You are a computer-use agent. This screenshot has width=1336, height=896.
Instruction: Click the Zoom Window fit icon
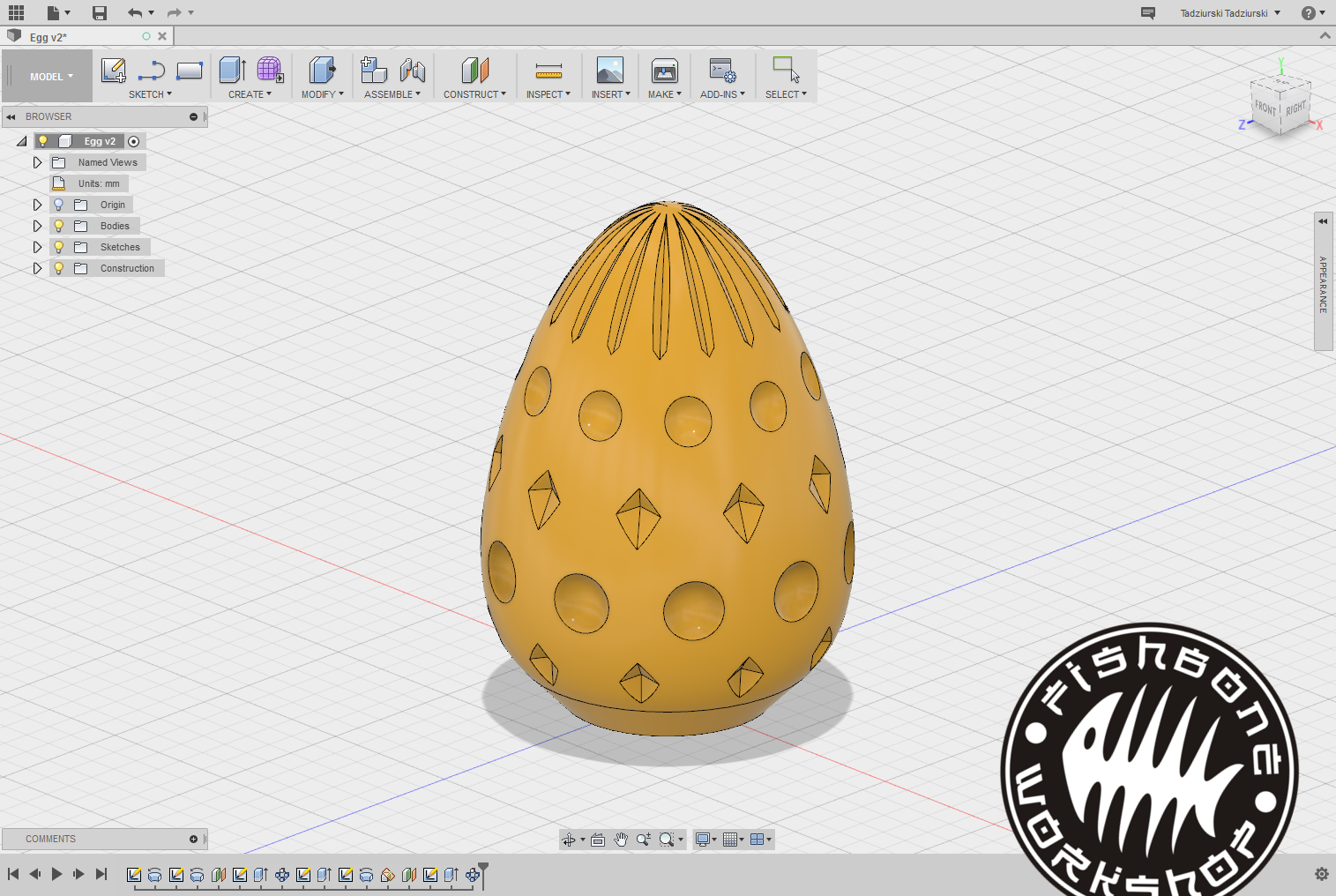pyautogui.click(x=667, y=840)
